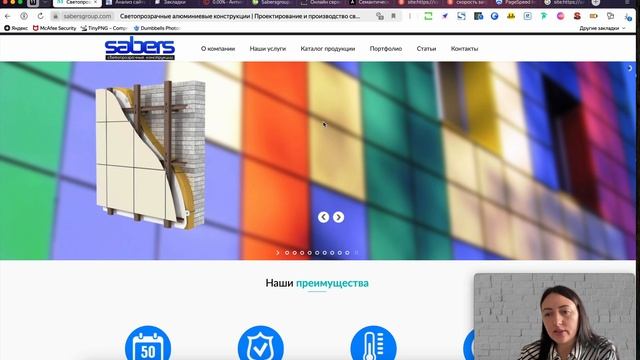The image size is (640, 360).
Task: Open the Наши услуги menu item
Action: pyautogui.click(x=268, y=49)
